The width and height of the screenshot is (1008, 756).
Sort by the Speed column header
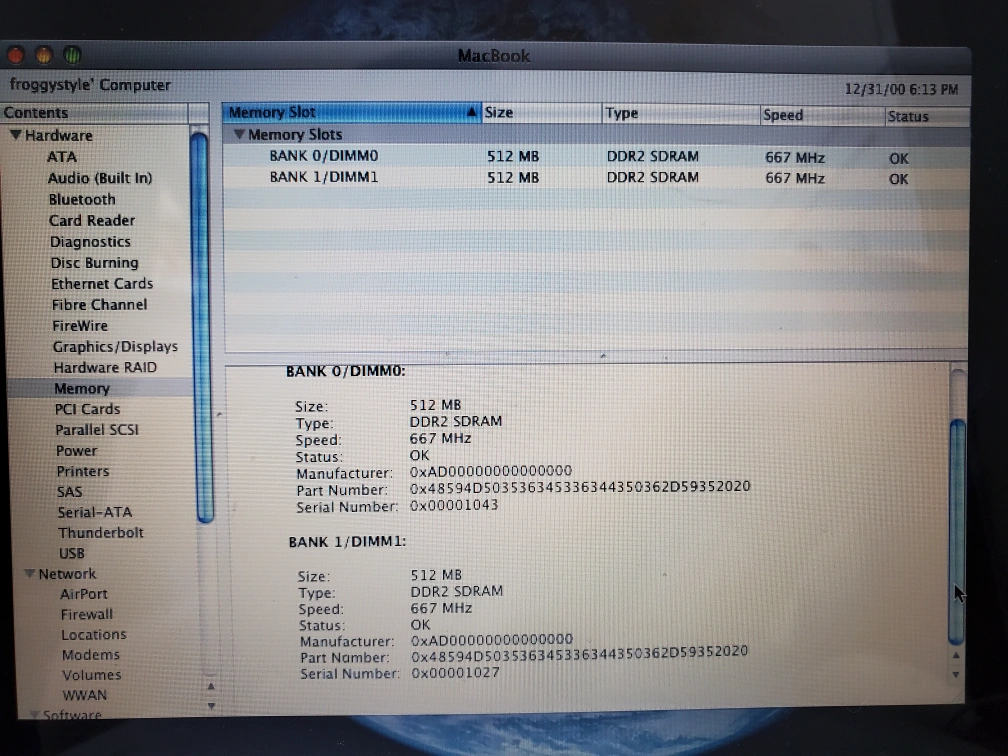pyautogui.click(x=783, y=115)
